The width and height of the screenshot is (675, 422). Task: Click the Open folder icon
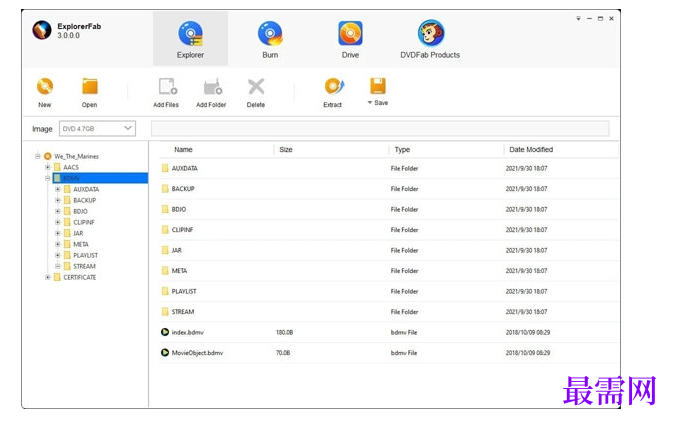tap(90, 87)
